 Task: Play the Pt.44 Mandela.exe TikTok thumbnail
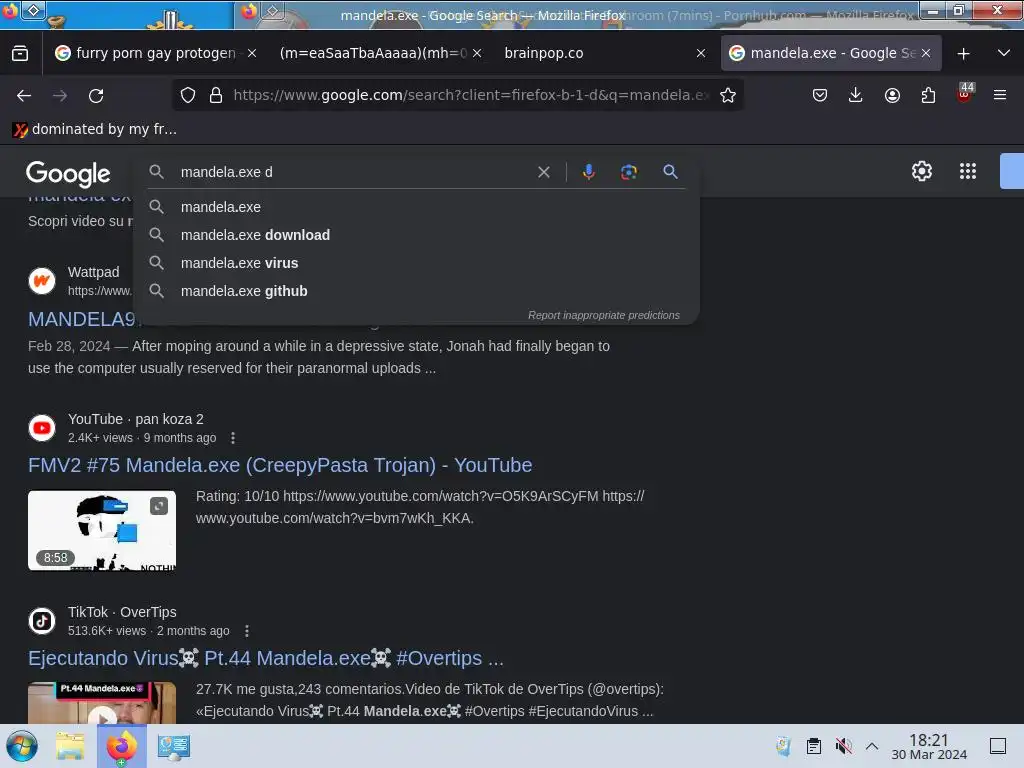[102, 703]
